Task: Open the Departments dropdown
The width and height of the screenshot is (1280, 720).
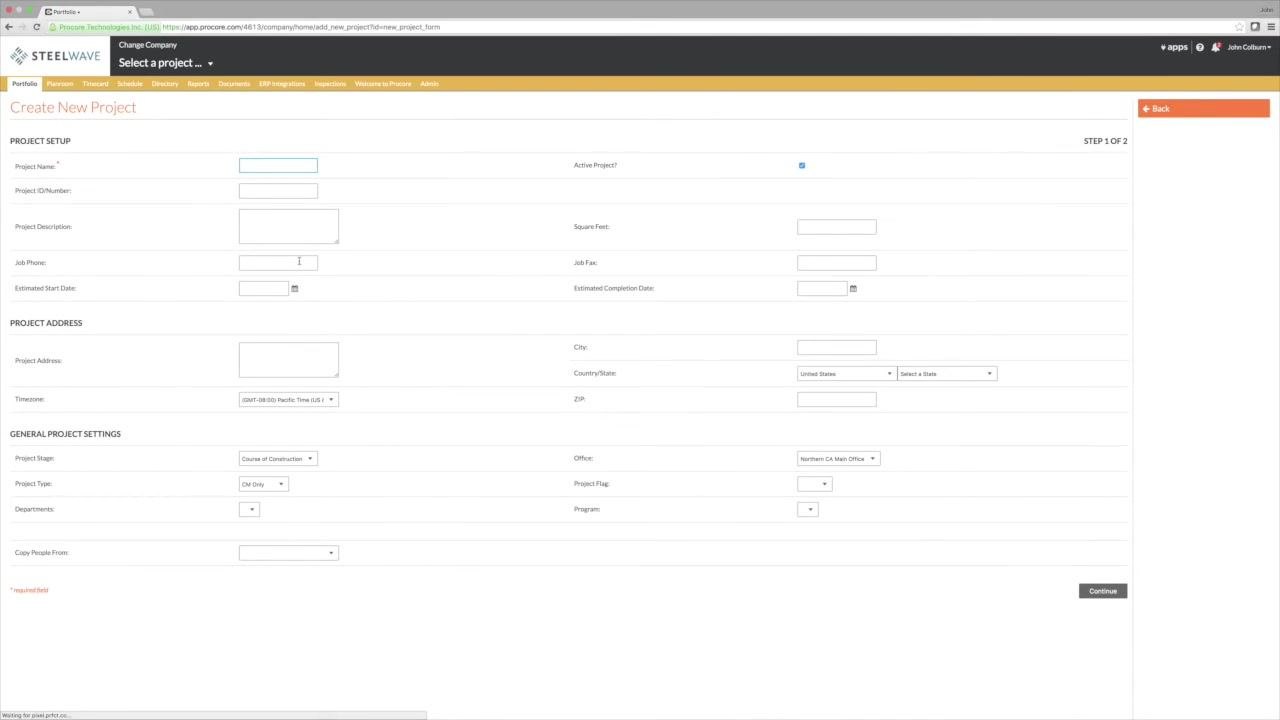Action: point(249,510)
